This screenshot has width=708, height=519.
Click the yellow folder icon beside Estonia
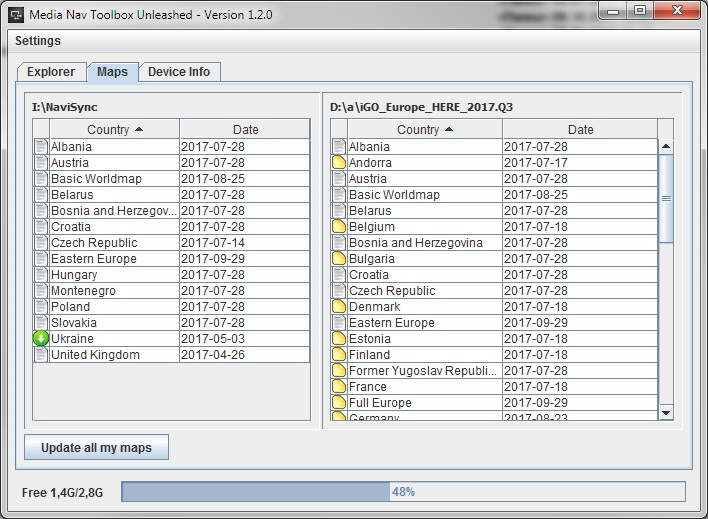click(x=339, y=338)
